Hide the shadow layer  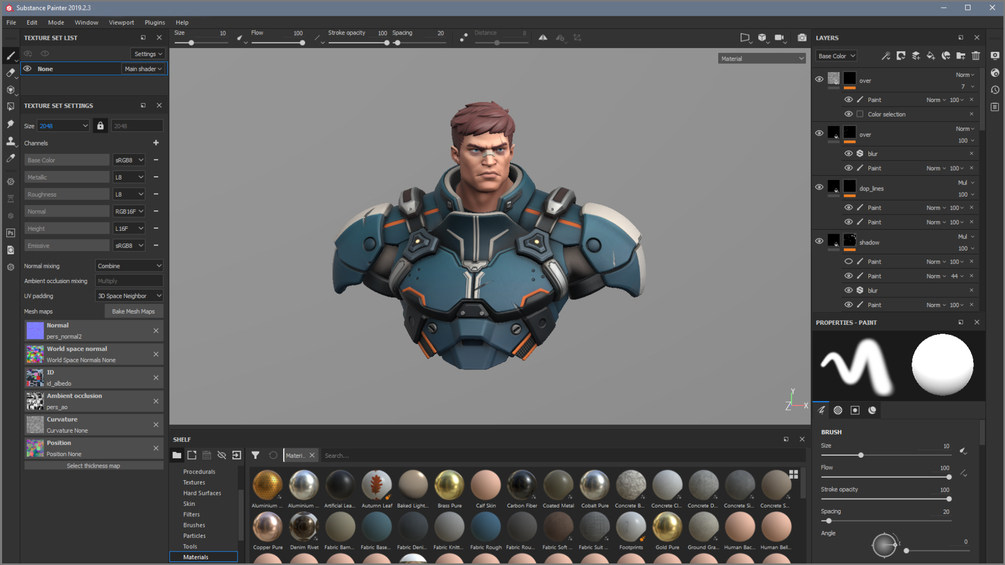[x=819, y=241]
